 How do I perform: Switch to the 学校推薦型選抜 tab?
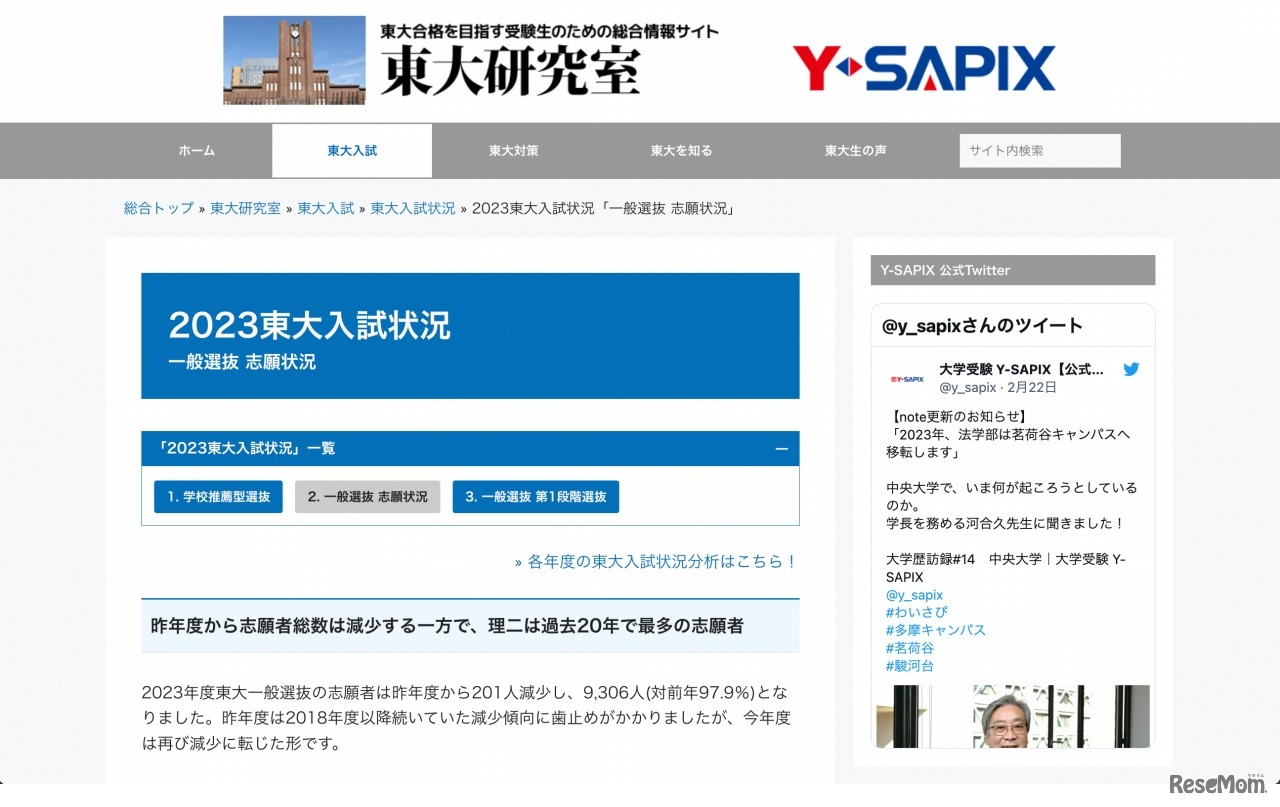[217, 496]
